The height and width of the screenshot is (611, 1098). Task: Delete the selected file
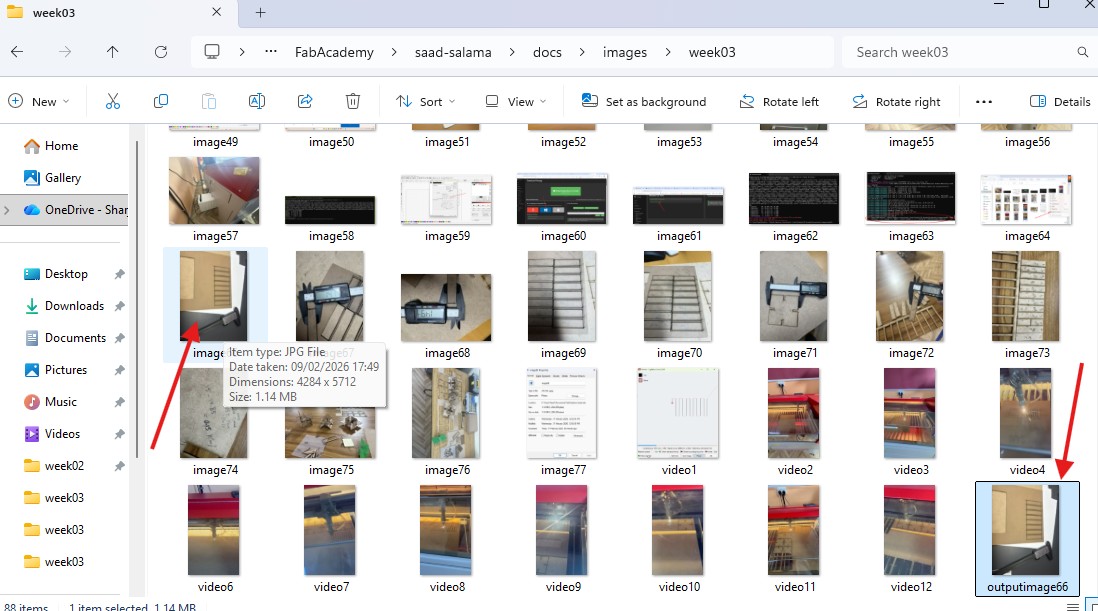(353, 101)
